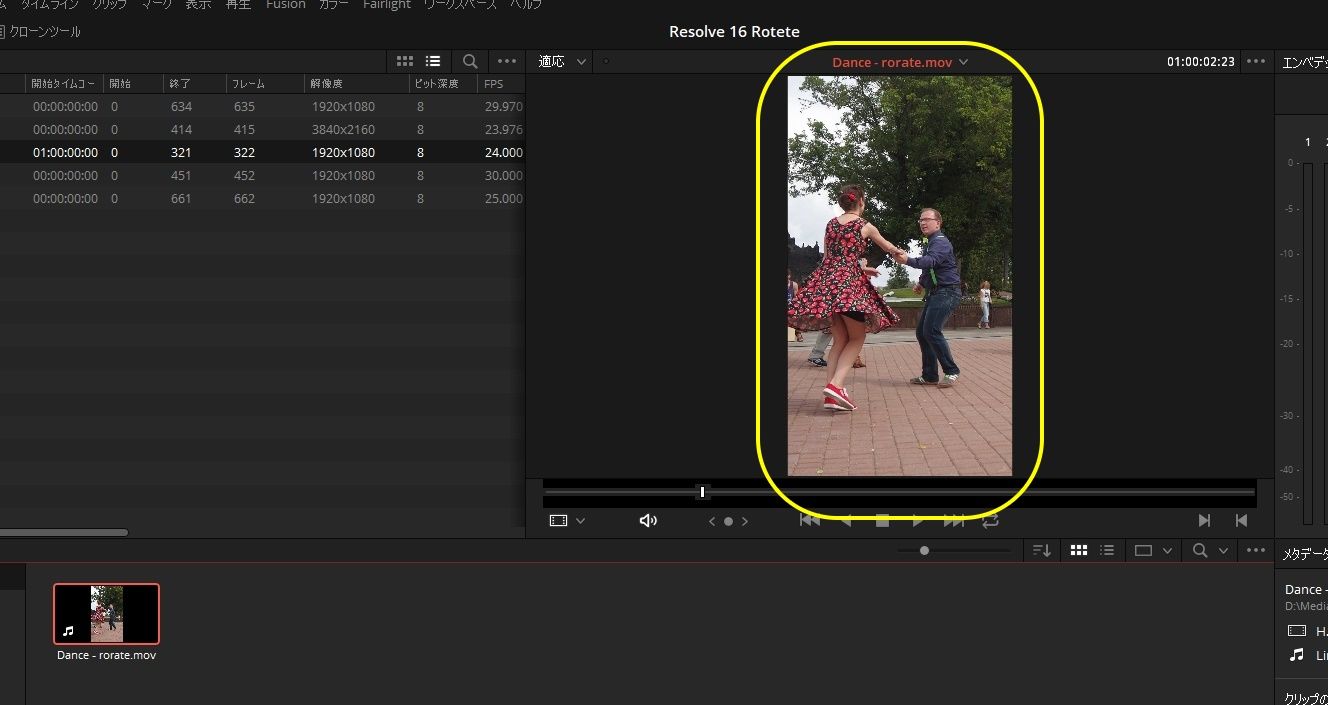Click the メタデータ panel header
The image size is (1328, 705).
1305,554
